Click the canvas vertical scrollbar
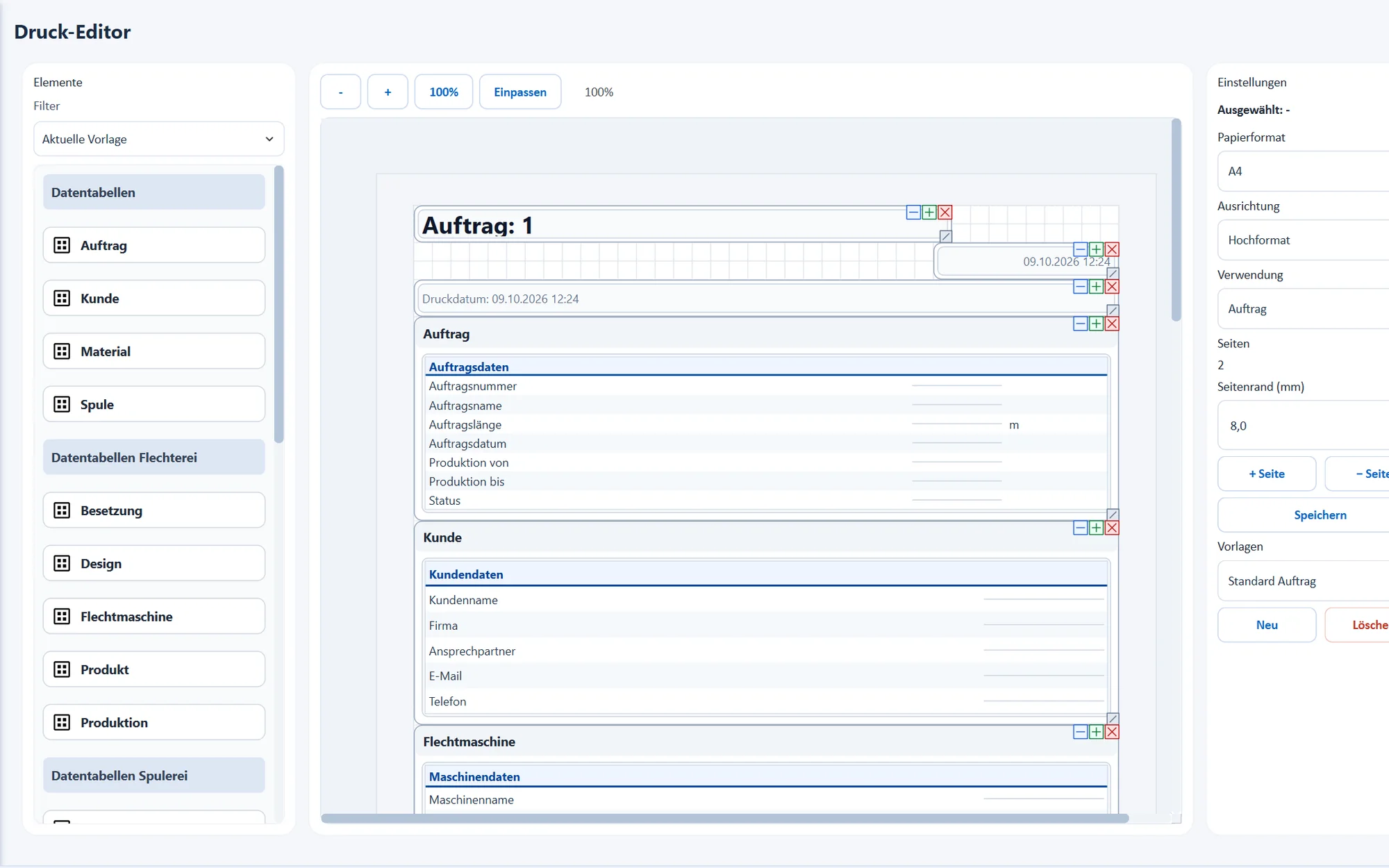Viewport: 1389px width, 868px height. pos(1176,220)
